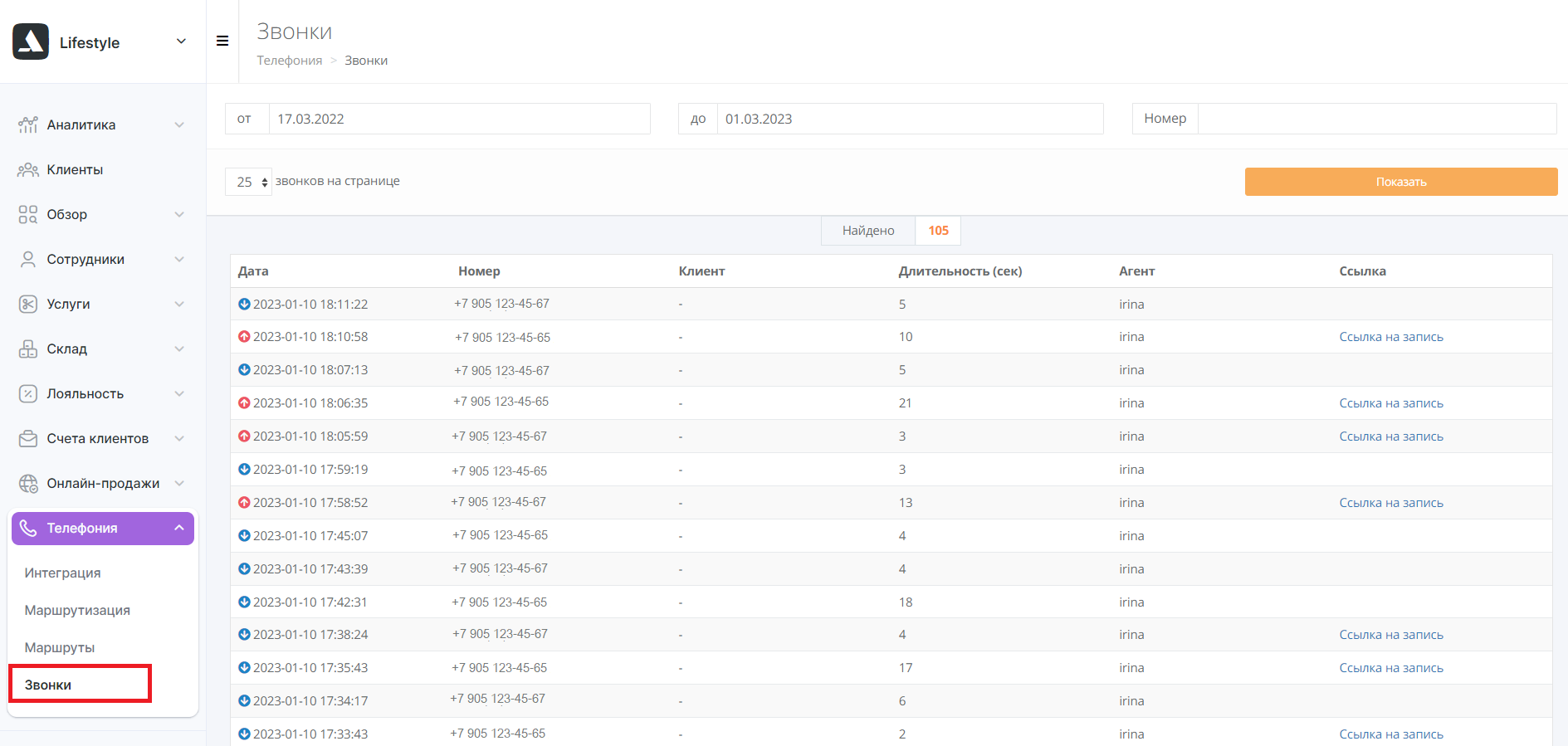The height and width of the screenshot is (746, 1568).
Task: Click the Lifestyle logo icon
Action: click(x=31, y=41)
